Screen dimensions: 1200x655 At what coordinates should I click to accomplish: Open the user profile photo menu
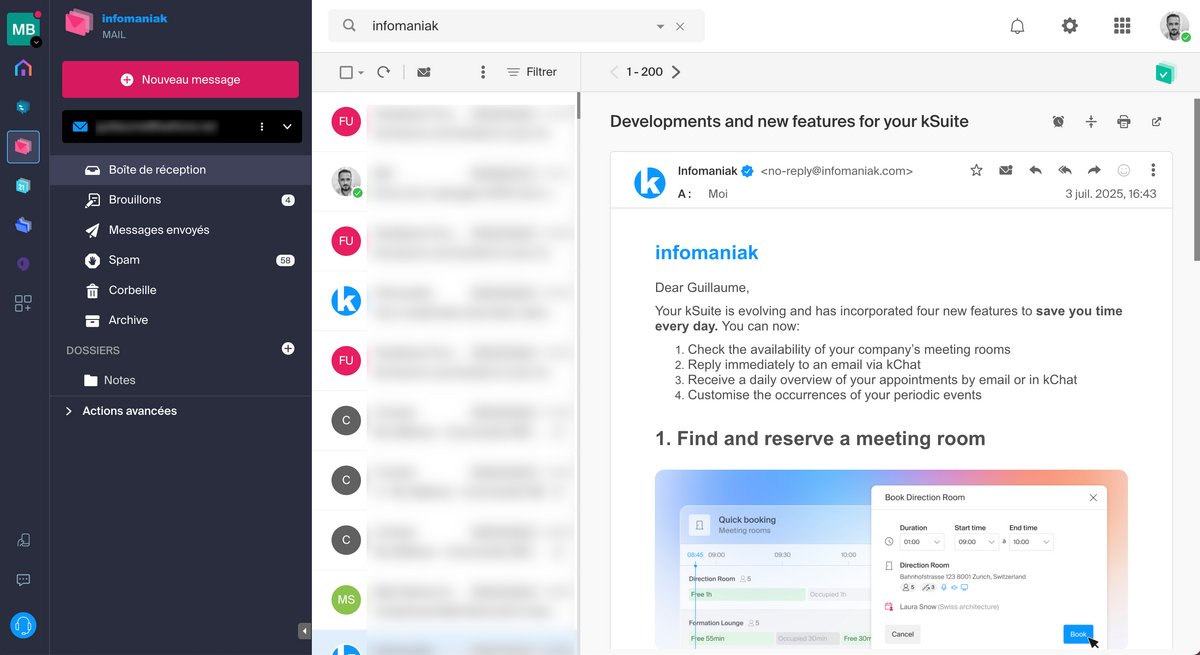point(1175,26)
